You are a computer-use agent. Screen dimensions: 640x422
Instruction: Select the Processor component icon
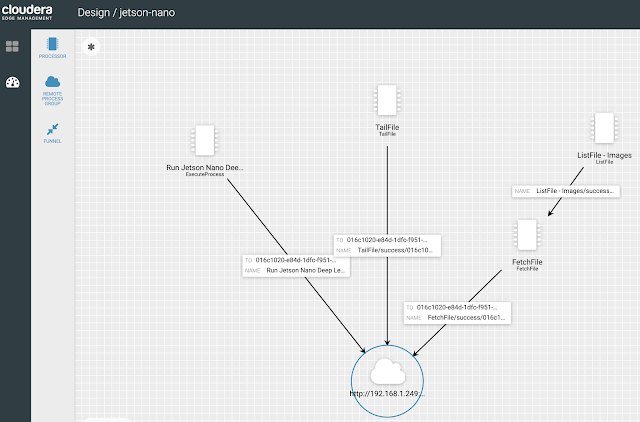tap(52, 44)
